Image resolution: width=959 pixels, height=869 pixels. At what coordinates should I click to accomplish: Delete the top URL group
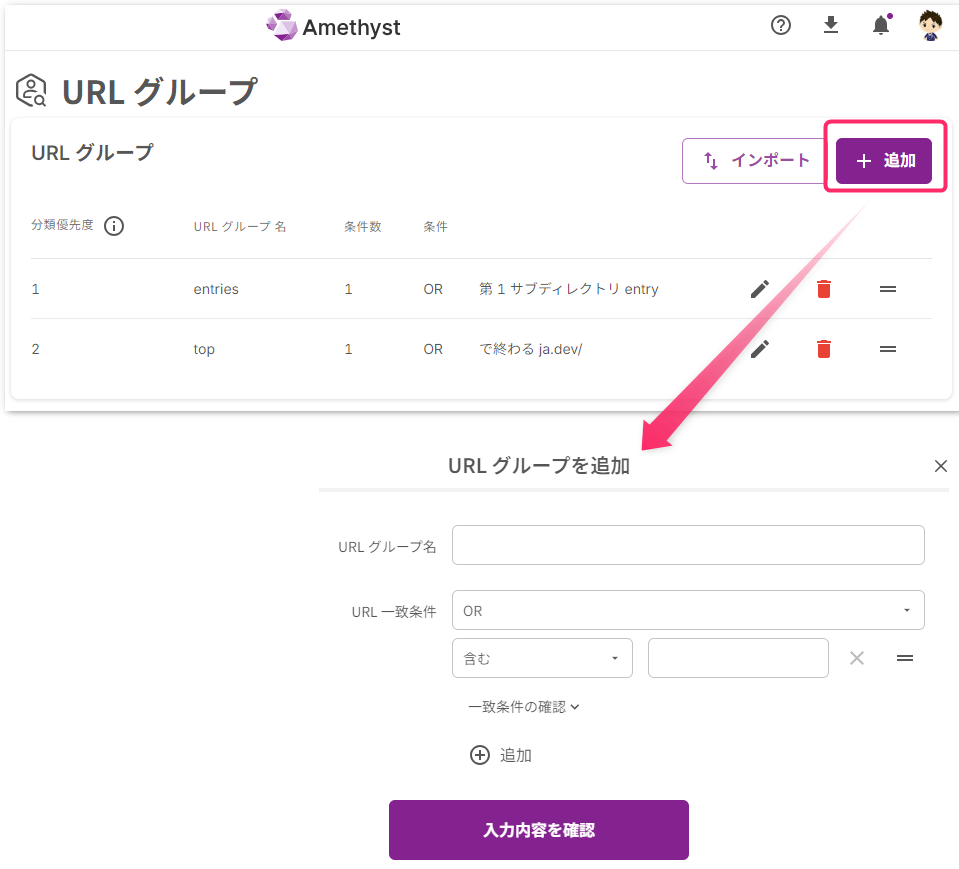click(824, 349)
